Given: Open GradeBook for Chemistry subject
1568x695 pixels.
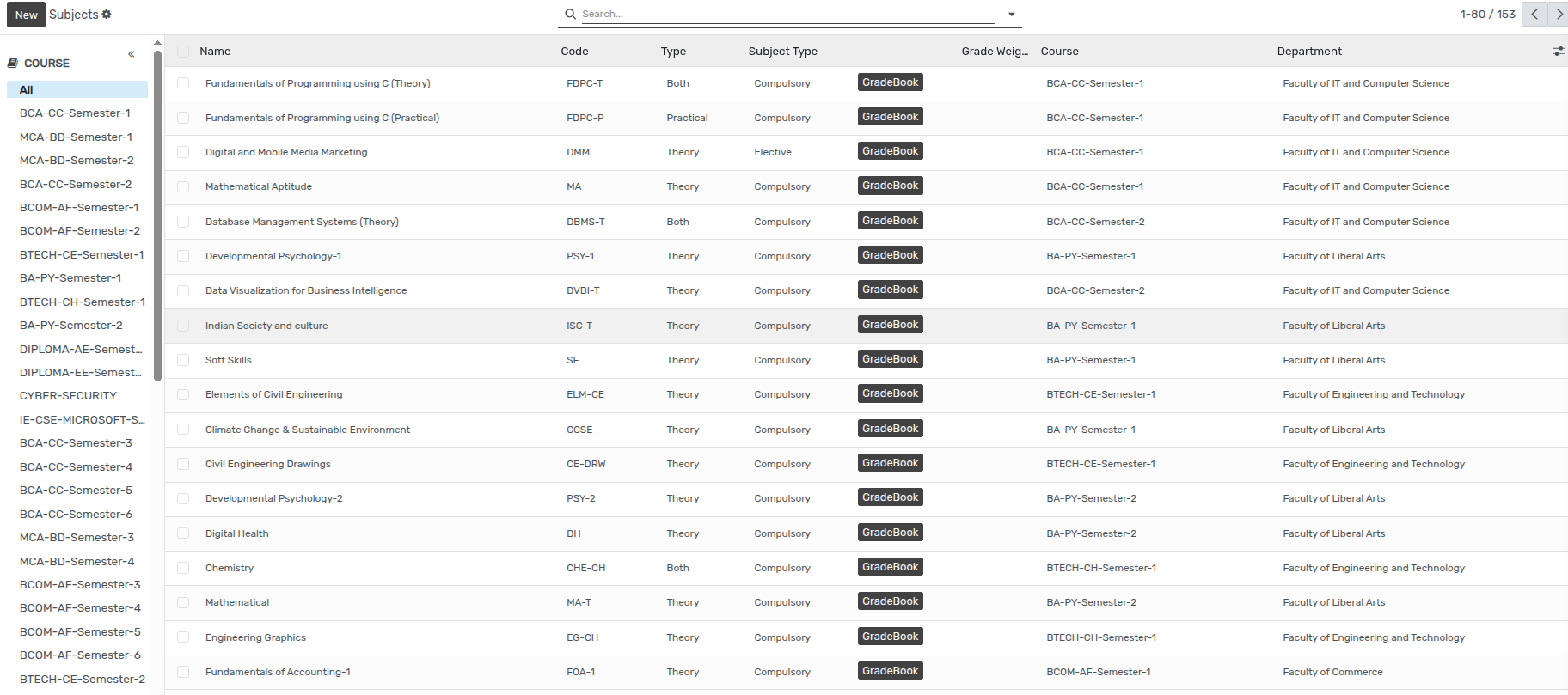Looking at the screenshot, I should coord(890,567).
